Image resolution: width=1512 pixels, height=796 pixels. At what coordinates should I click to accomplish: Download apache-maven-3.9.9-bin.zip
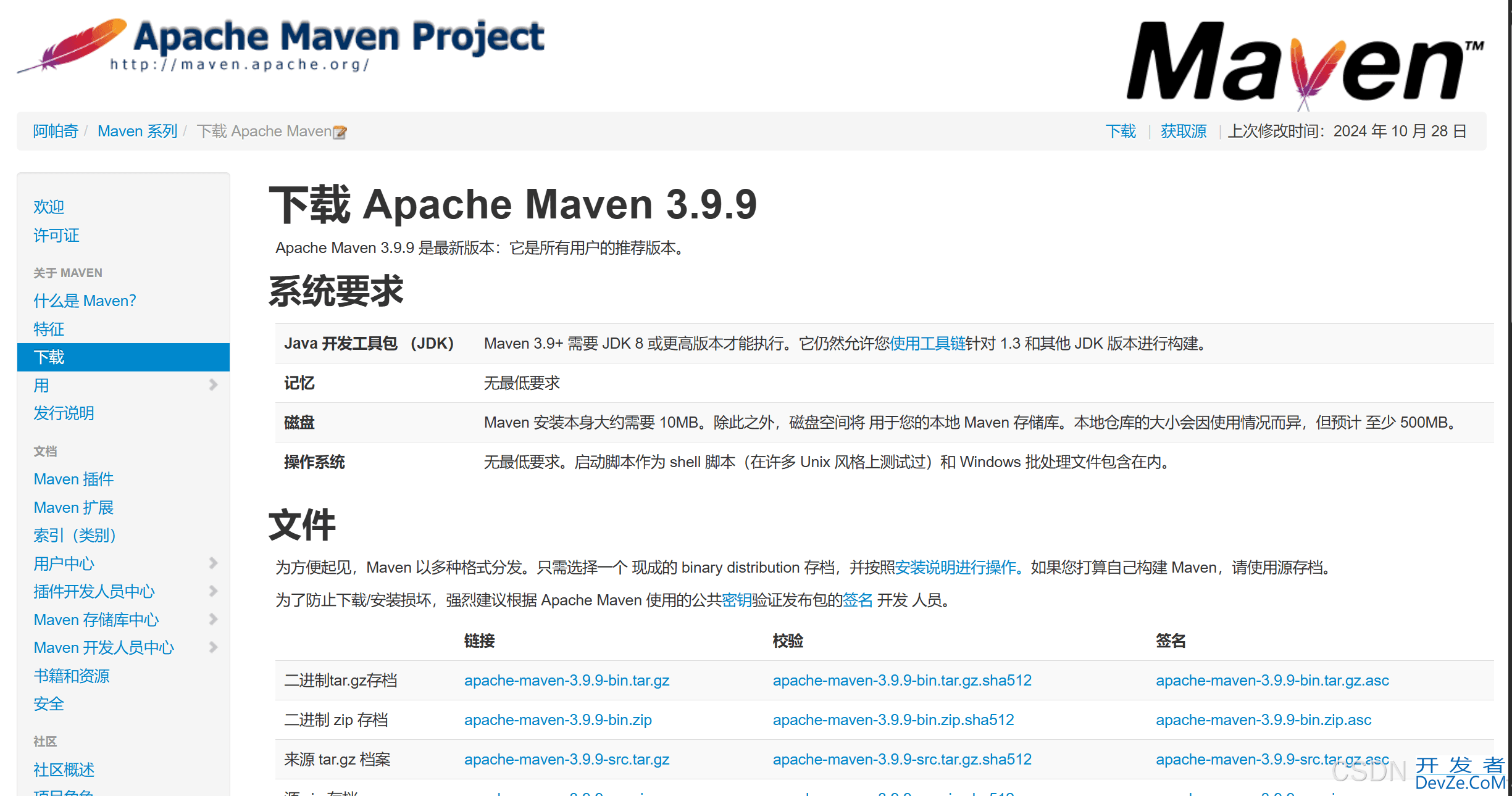pos(558,720)
